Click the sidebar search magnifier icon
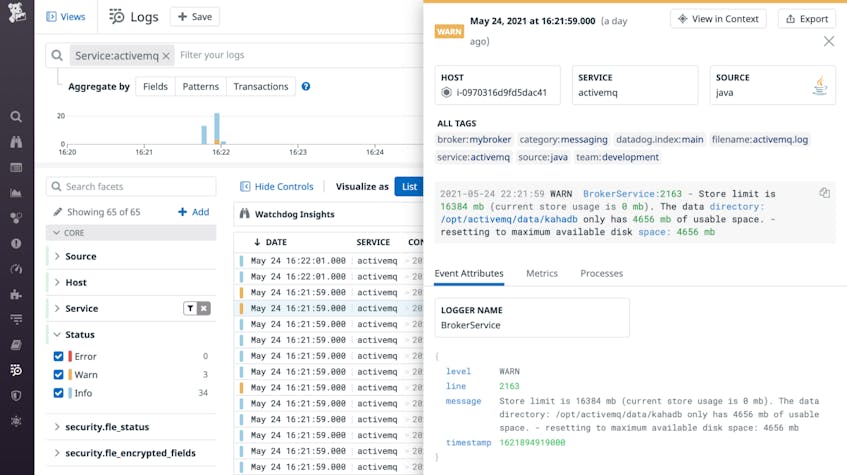 click(x=16, y=116)
